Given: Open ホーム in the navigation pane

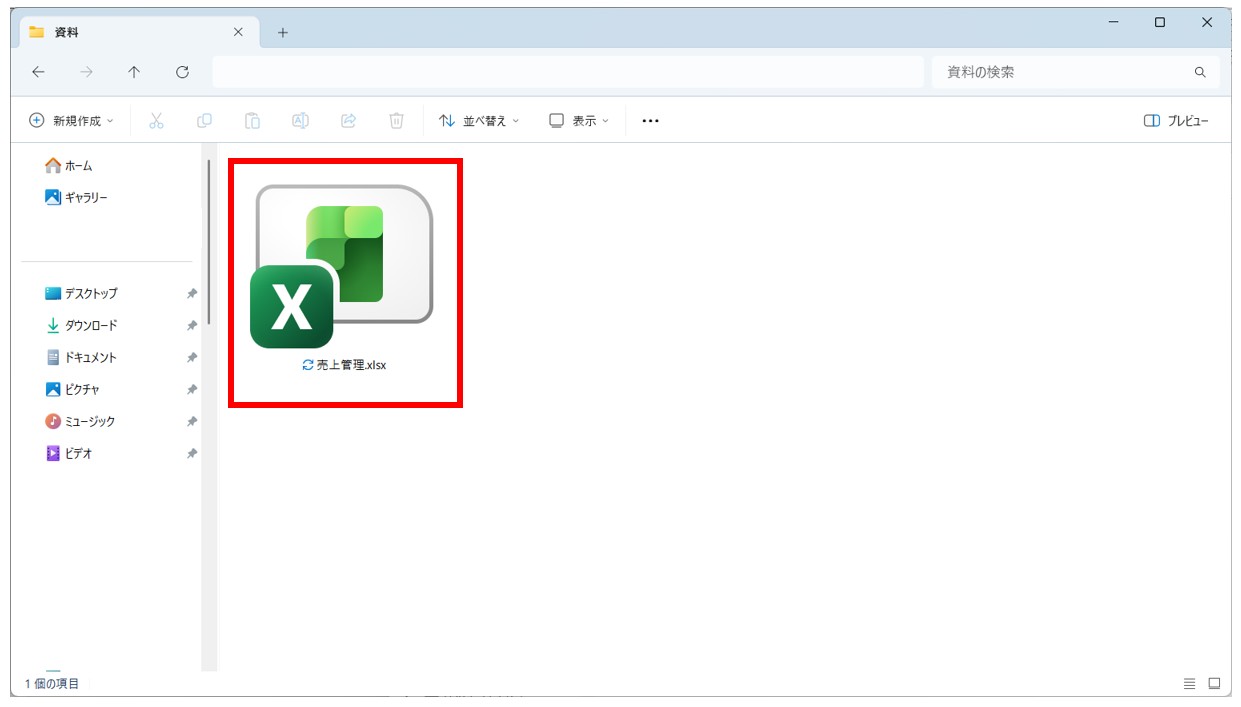Looking at the screenshot, I should point(69,166).
